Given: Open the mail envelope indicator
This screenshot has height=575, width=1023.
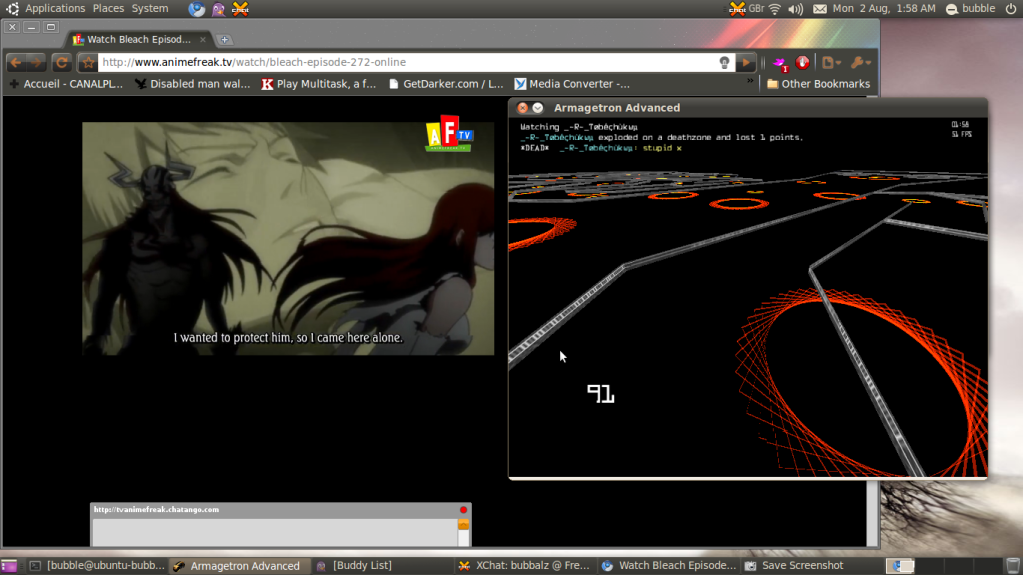Looking at the screenshot, I should pos(820,9).
